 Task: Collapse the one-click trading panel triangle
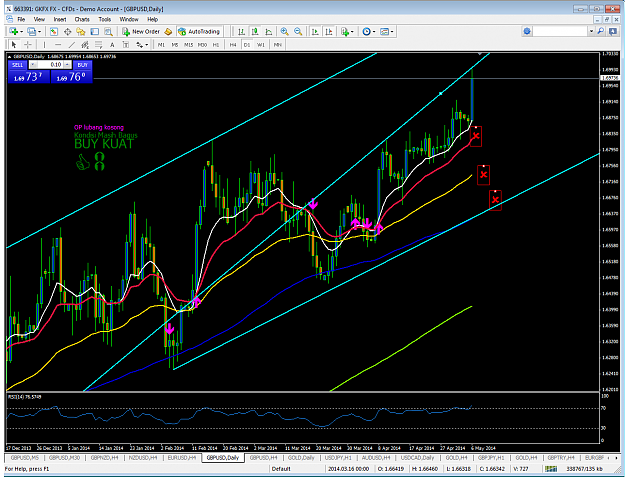pos(10,57)
